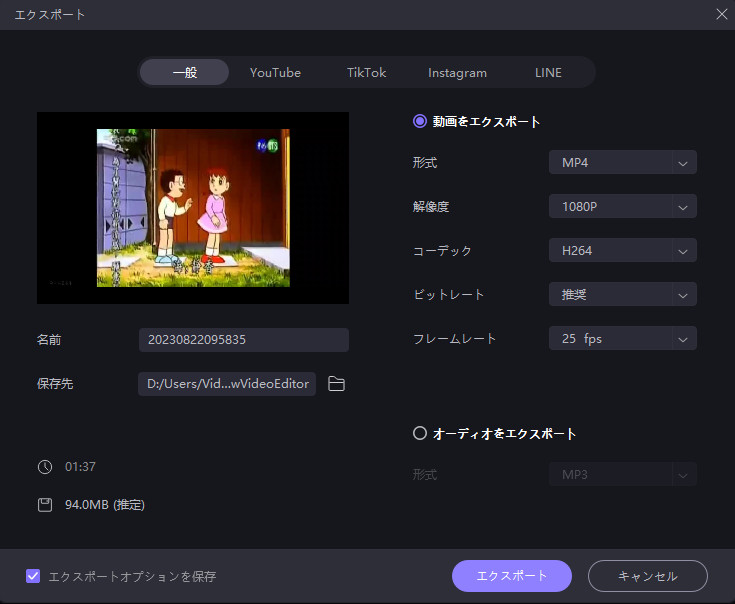The height and width of the screenshot is (604, 735).
Task: Open the save location folder browser icon
Action: pos(336,384)
